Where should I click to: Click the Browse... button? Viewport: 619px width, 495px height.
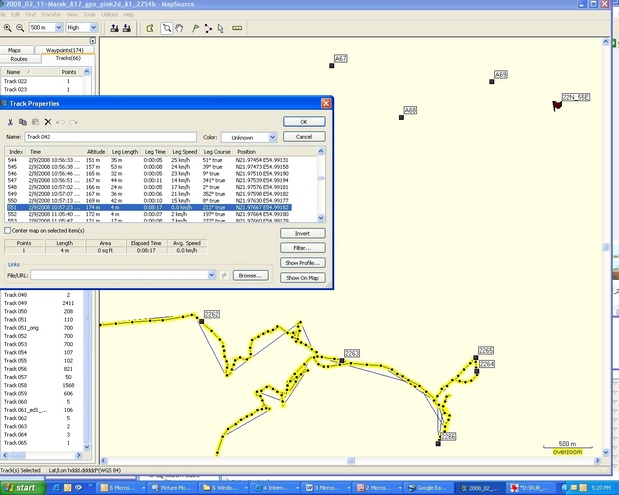tap(250, 275)
